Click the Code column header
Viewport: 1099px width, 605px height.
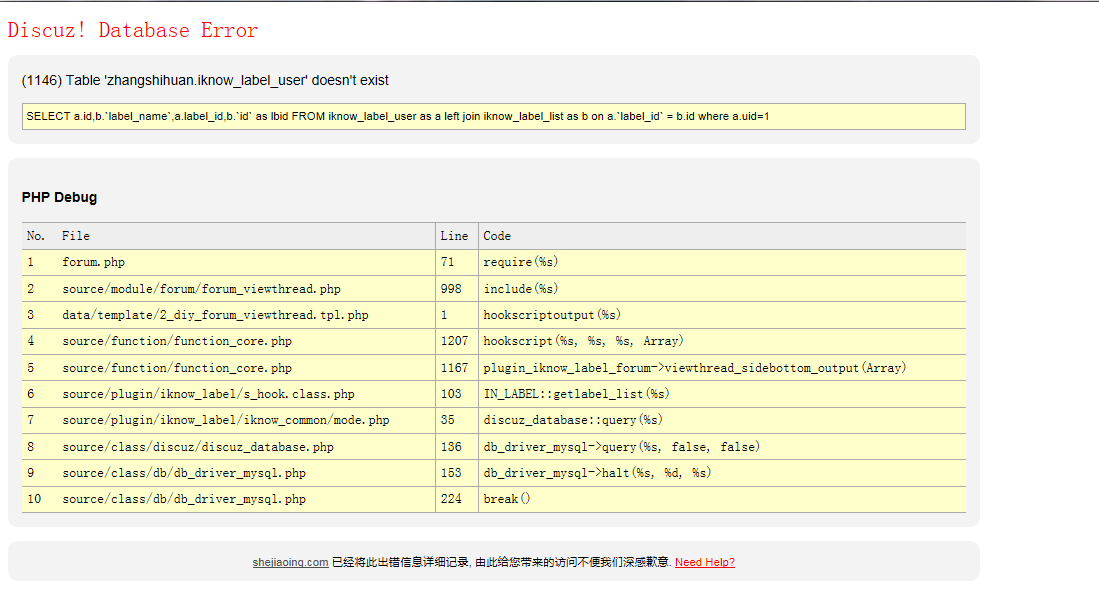pos(497,236)
